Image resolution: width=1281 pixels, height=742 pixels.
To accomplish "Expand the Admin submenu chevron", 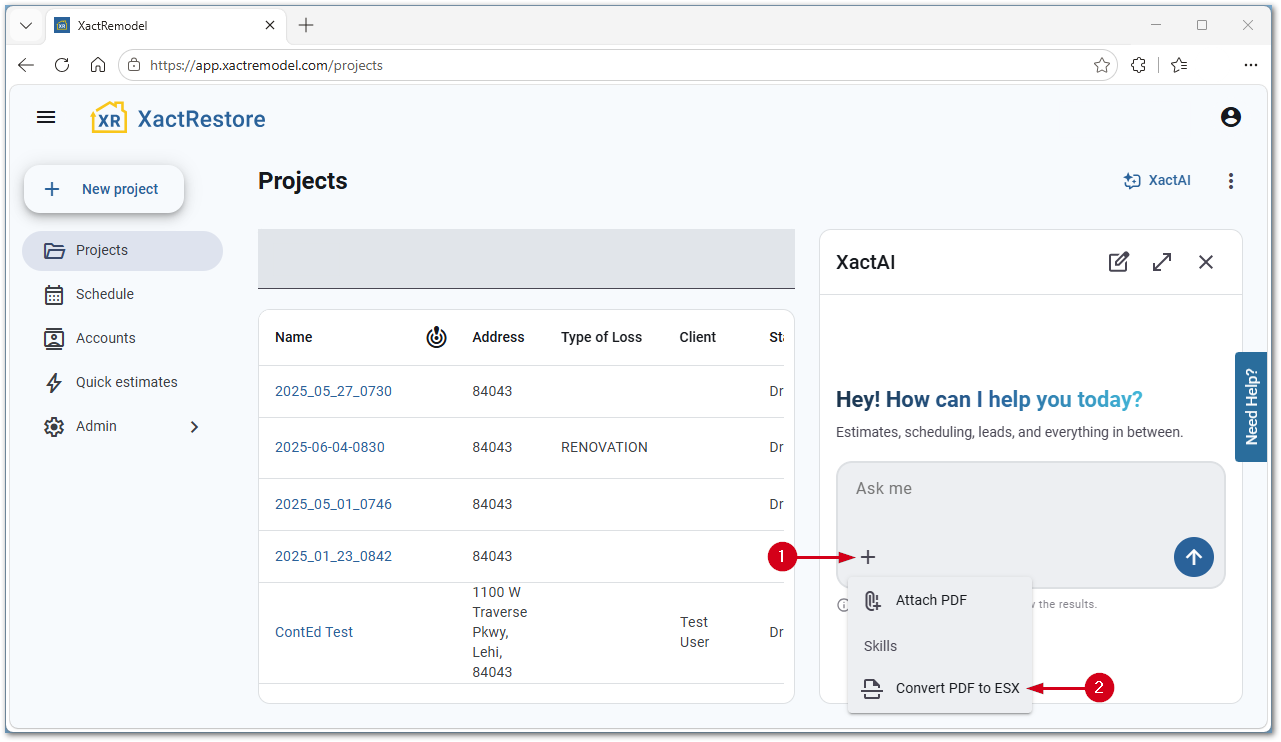I will tap(194, 427).
